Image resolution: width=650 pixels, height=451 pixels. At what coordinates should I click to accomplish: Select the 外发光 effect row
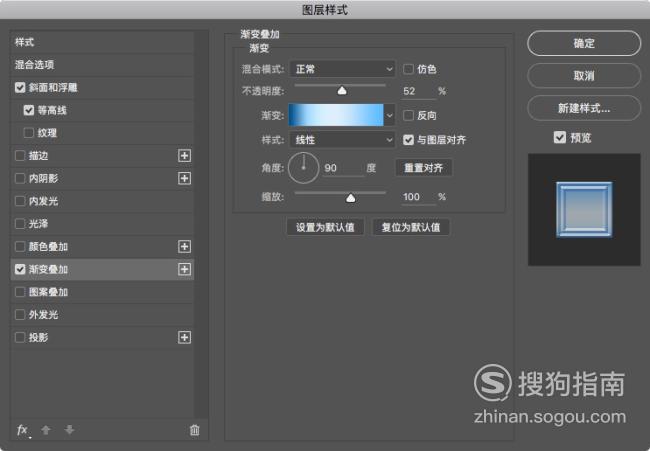pos(102,315)
